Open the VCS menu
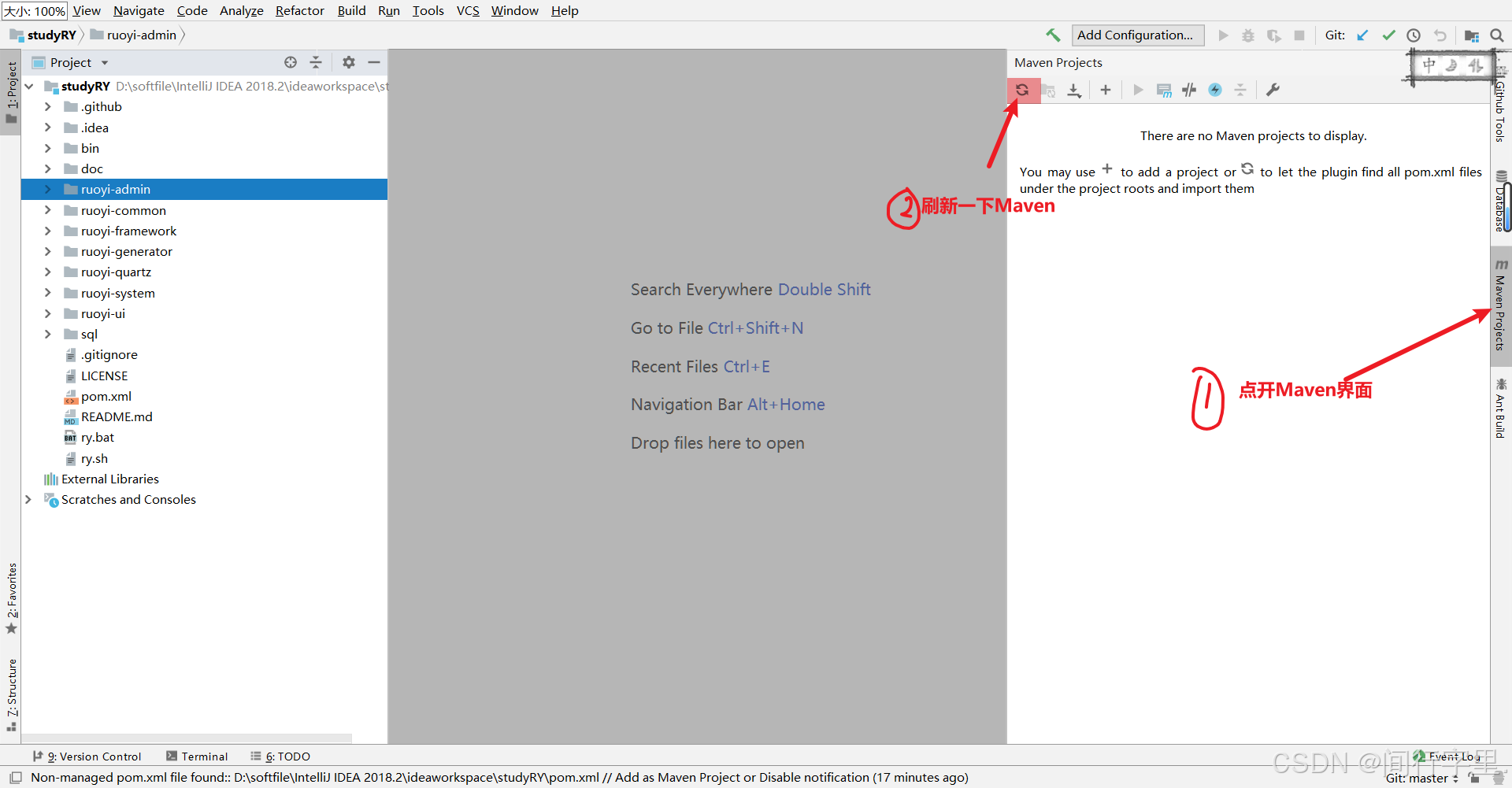This screenshot has width=1512, height=788. point(468,11)
